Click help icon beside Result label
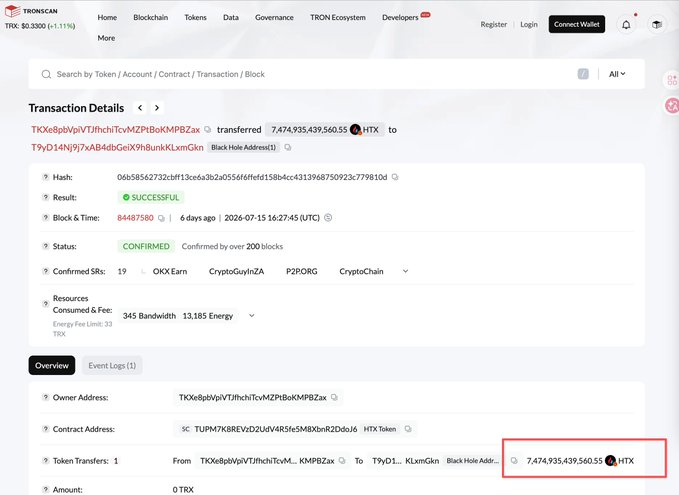The image size is (679, 495). 45,197
